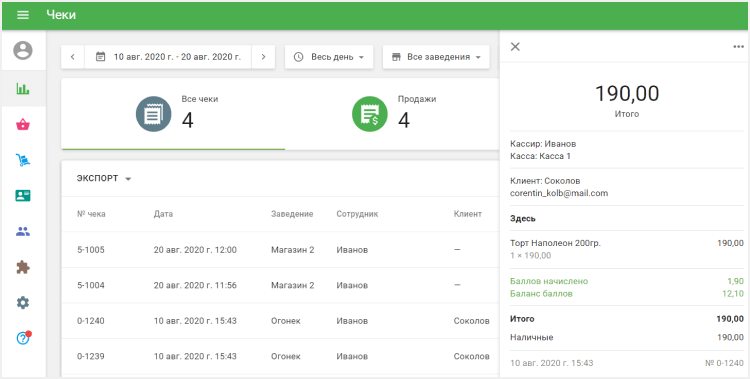Image resolution: width=750 pixels, height=379 pixels.
Task: Go to next date period arrow
Action: tap(263, 57)
